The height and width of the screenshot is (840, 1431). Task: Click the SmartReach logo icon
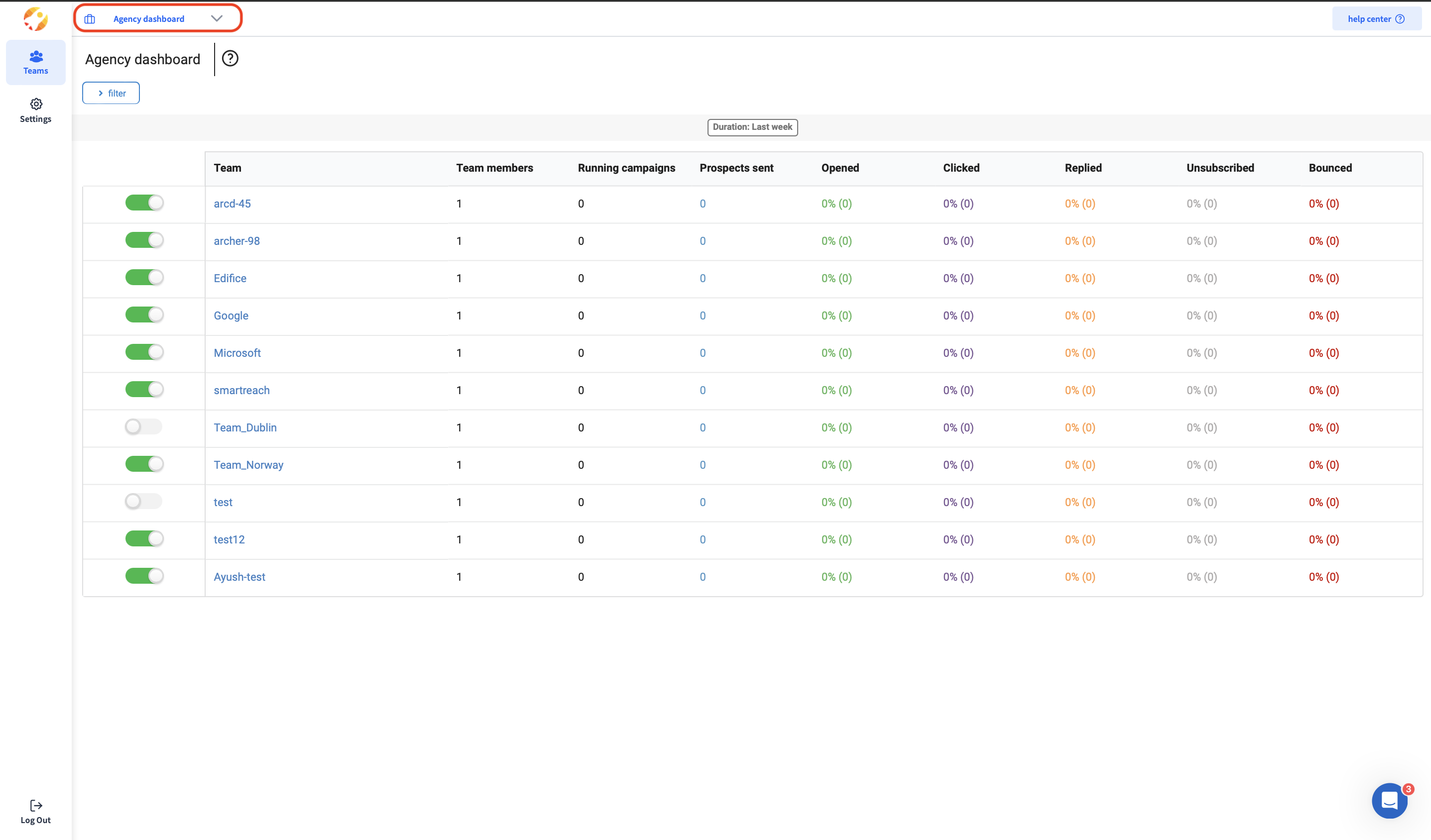pos(35,19)
